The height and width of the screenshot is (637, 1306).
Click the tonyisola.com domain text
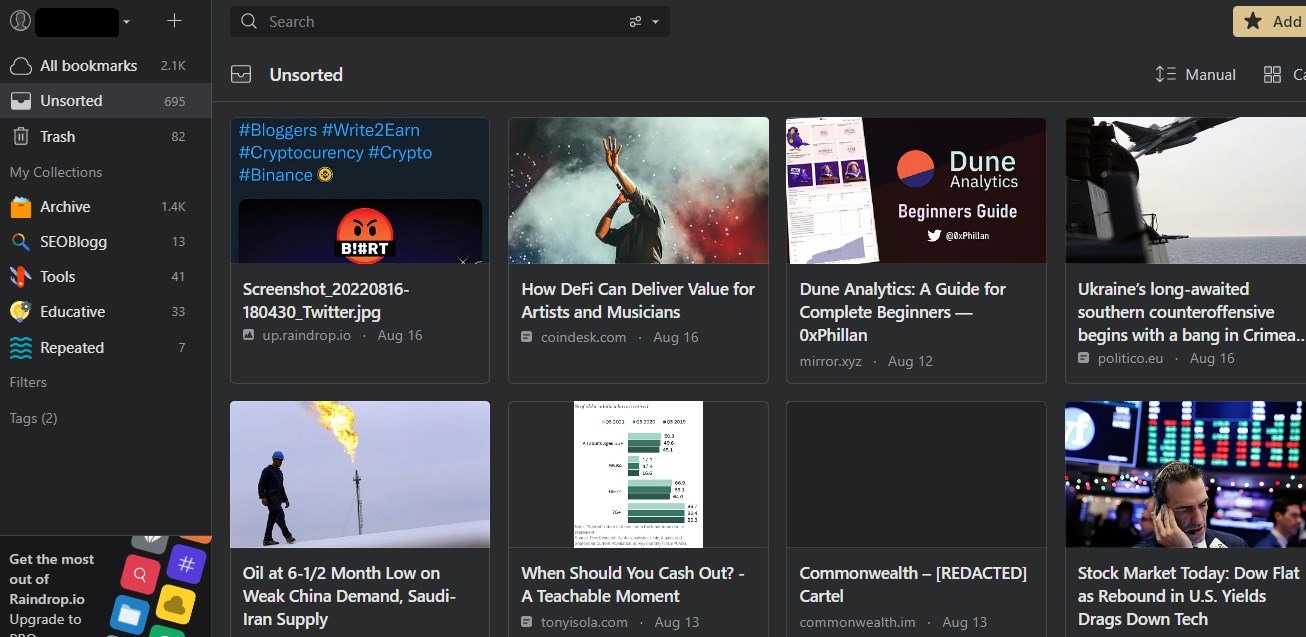tap(584, 622)
